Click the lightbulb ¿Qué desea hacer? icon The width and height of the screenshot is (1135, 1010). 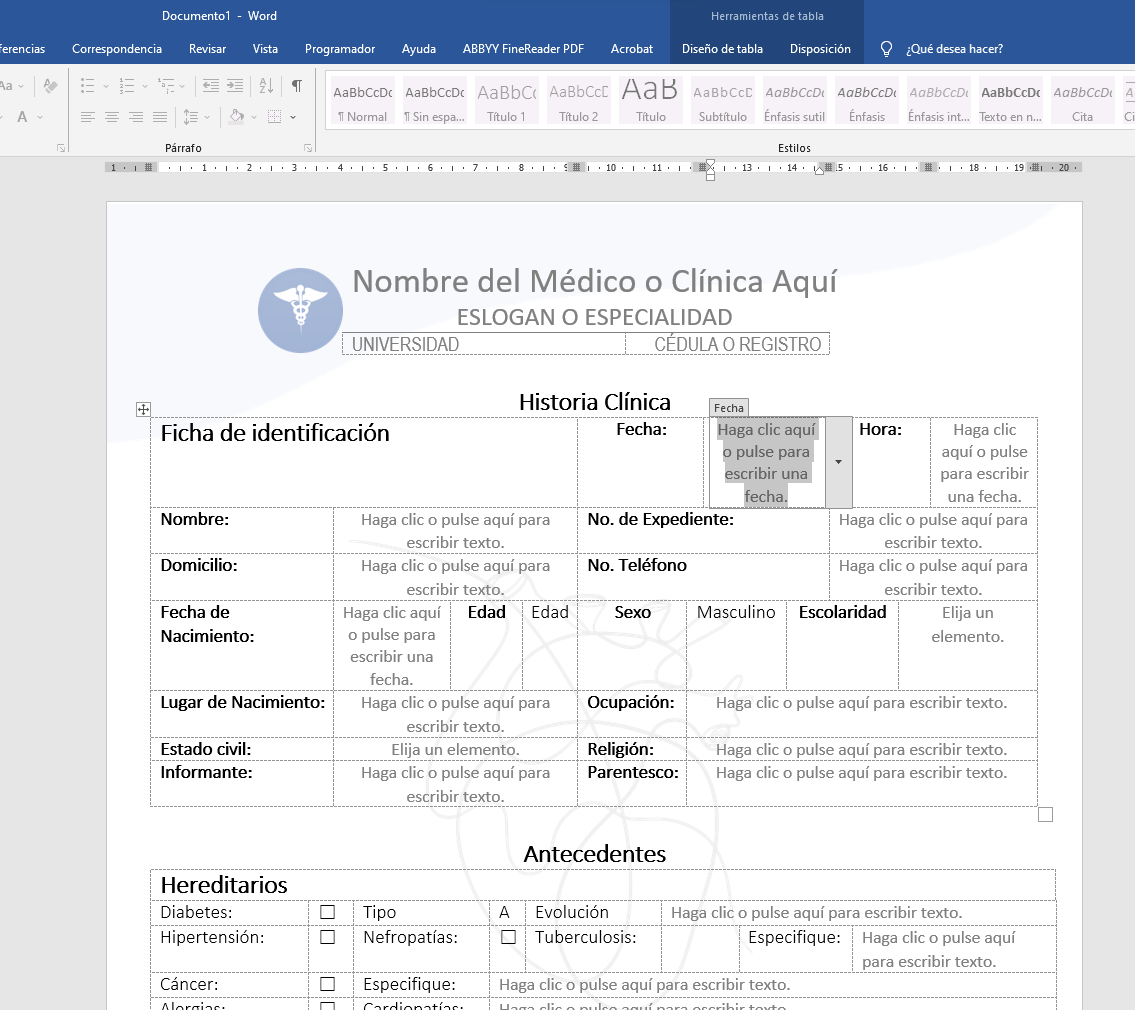[x=886, y=49]
